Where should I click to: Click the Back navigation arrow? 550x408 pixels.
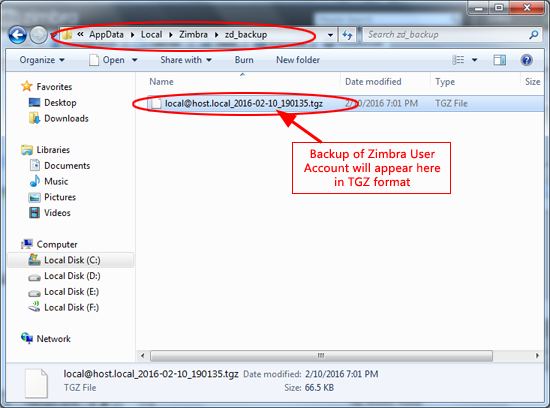pyautogui.click(x=17, y=35)
